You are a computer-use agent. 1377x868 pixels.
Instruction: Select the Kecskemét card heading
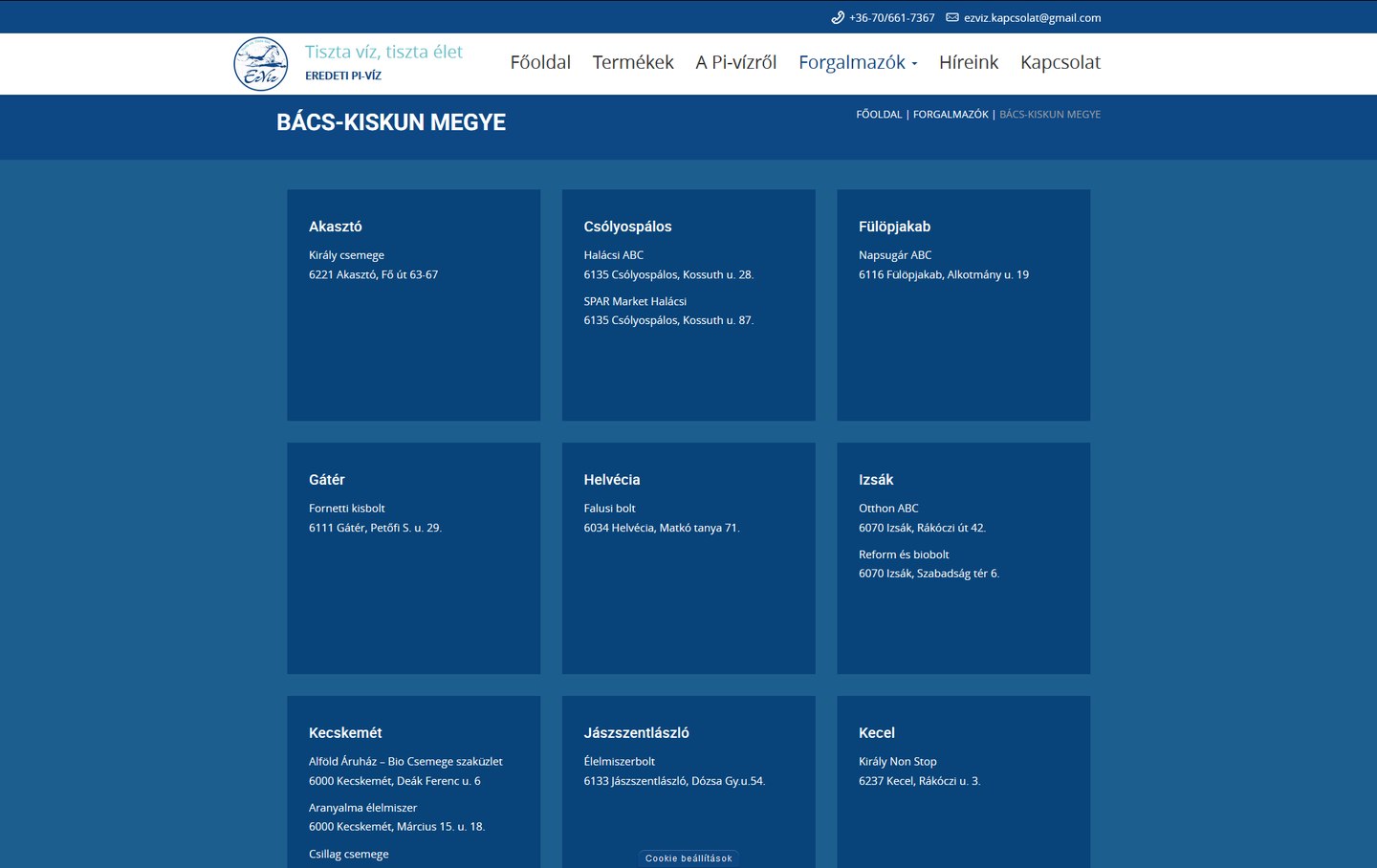click(345, 733)
